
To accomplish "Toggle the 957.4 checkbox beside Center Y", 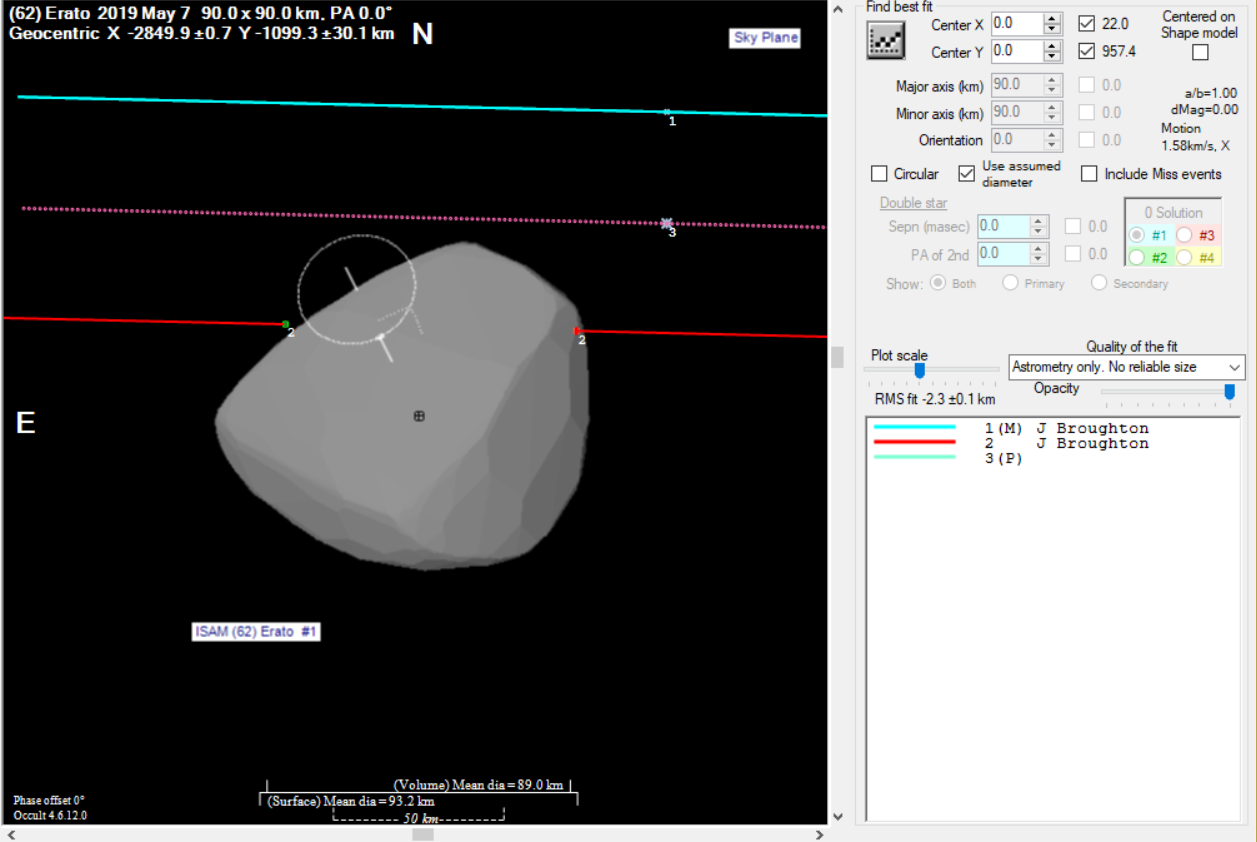I will click(x=1087, y=51).
